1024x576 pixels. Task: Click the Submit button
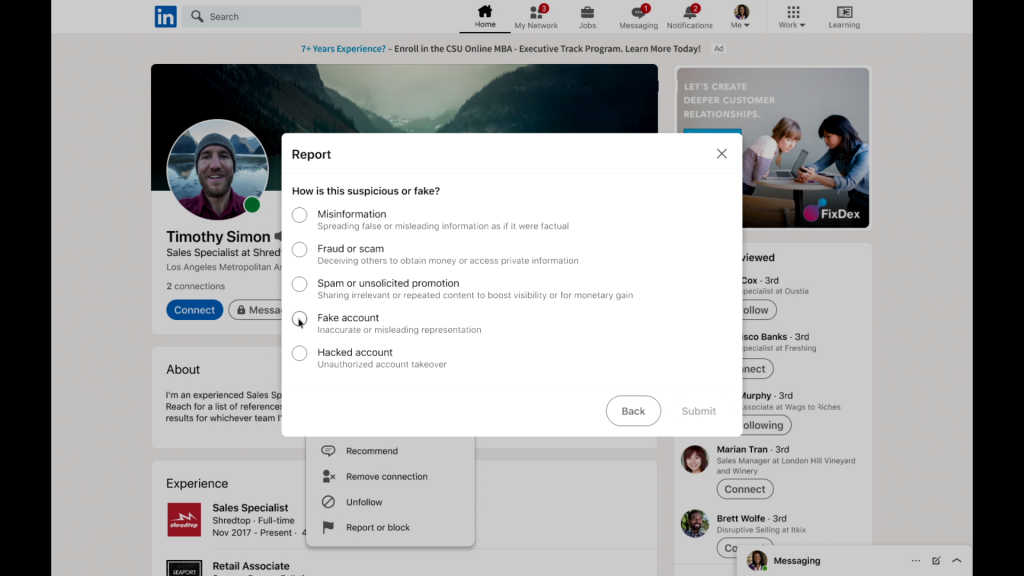(698, 411)
